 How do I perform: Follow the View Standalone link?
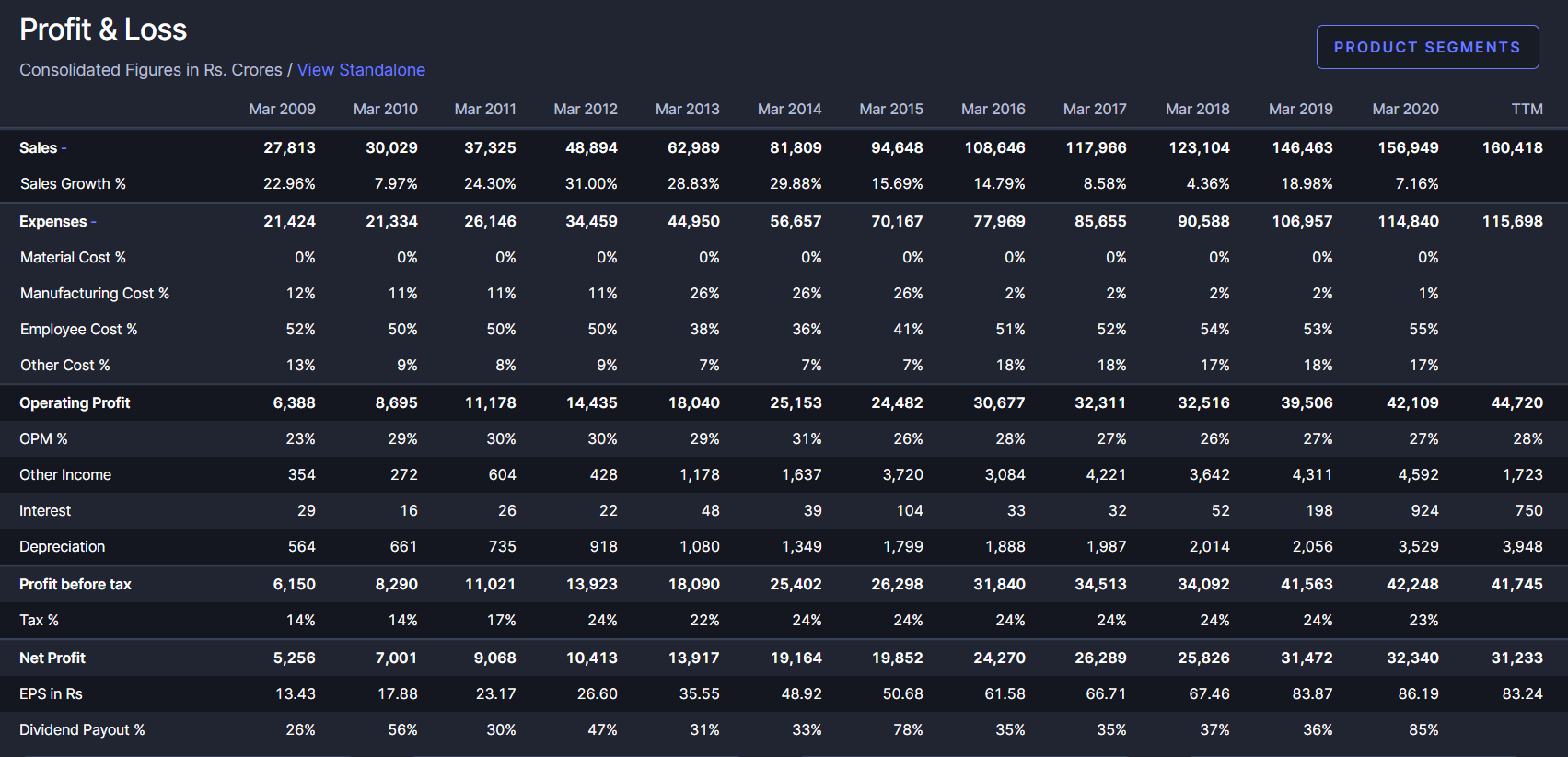point(361,70)
